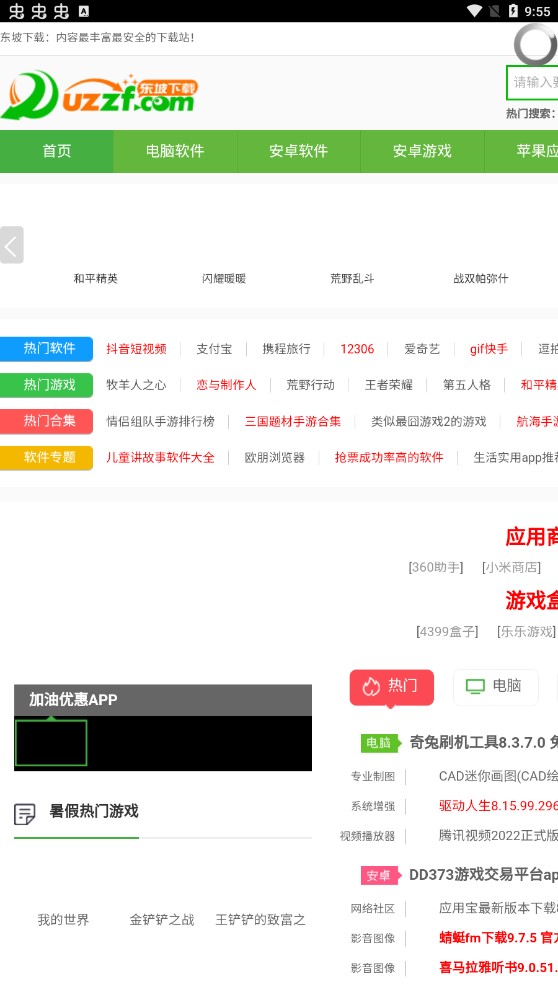
Task: Click the 软件专题 yellow label
Action: click(x=46, y=457)
